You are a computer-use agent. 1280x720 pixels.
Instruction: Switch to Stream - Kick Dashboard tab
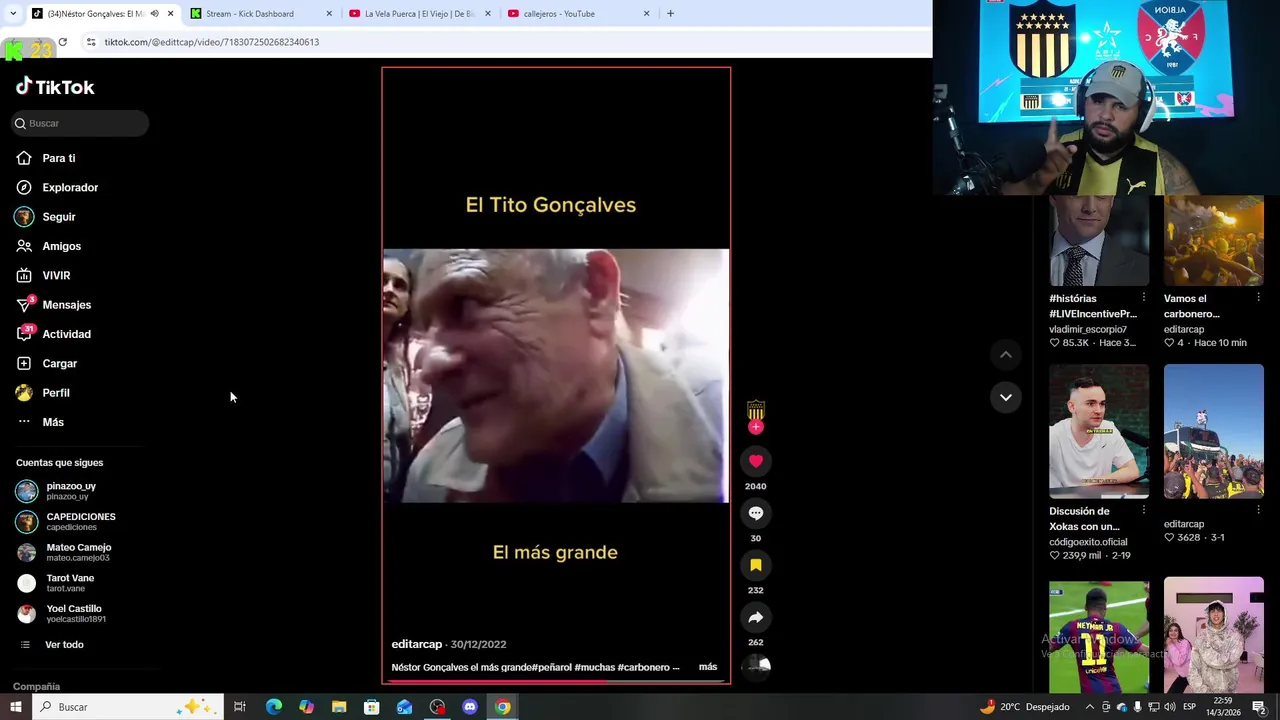(250, 14)
